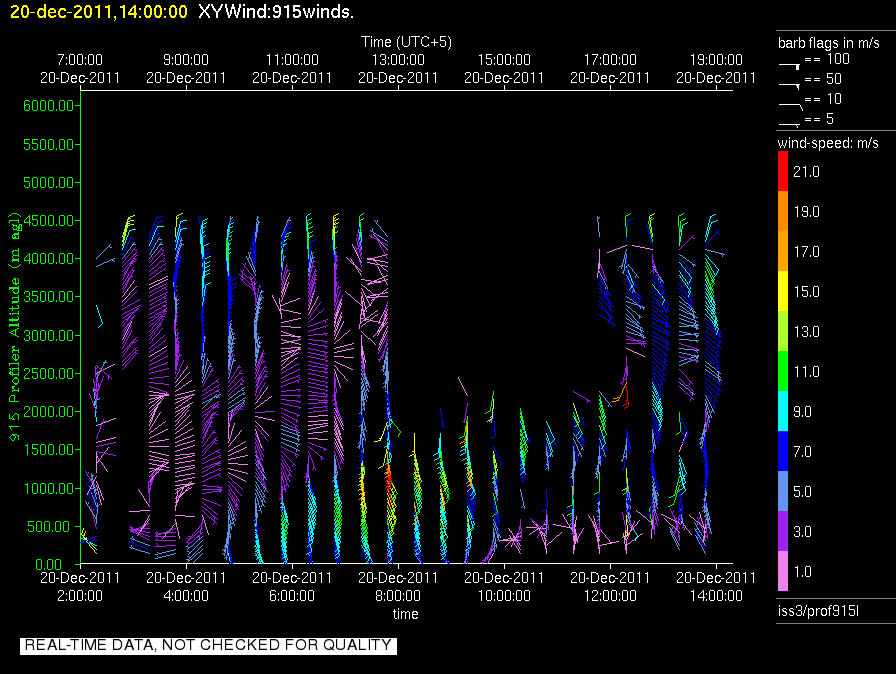The image size is (896, 674).
Task: Click the top axis label 9:00:00
Action: click(x=186, y=59)
